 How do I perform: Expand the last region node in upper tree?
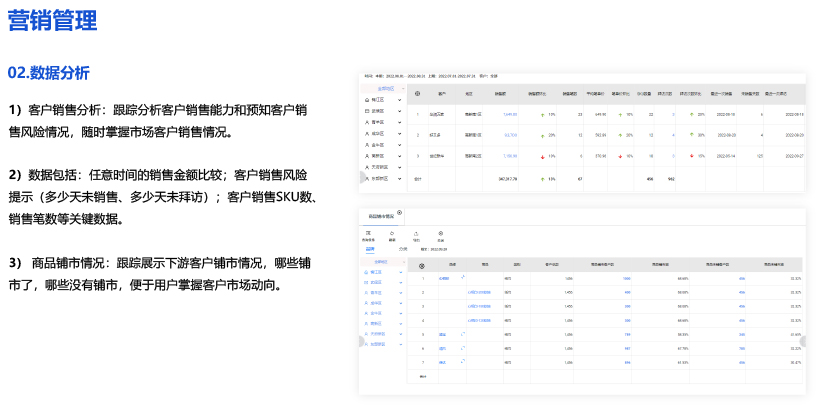[400, 179]
